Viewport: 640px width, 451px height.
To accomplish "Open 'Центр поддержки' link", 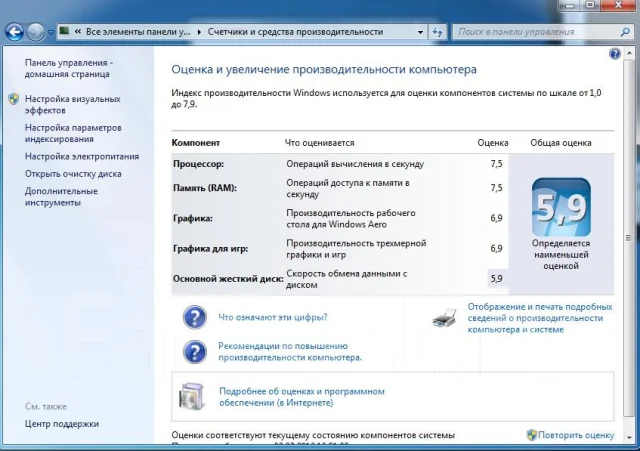I will click(62, 424).
